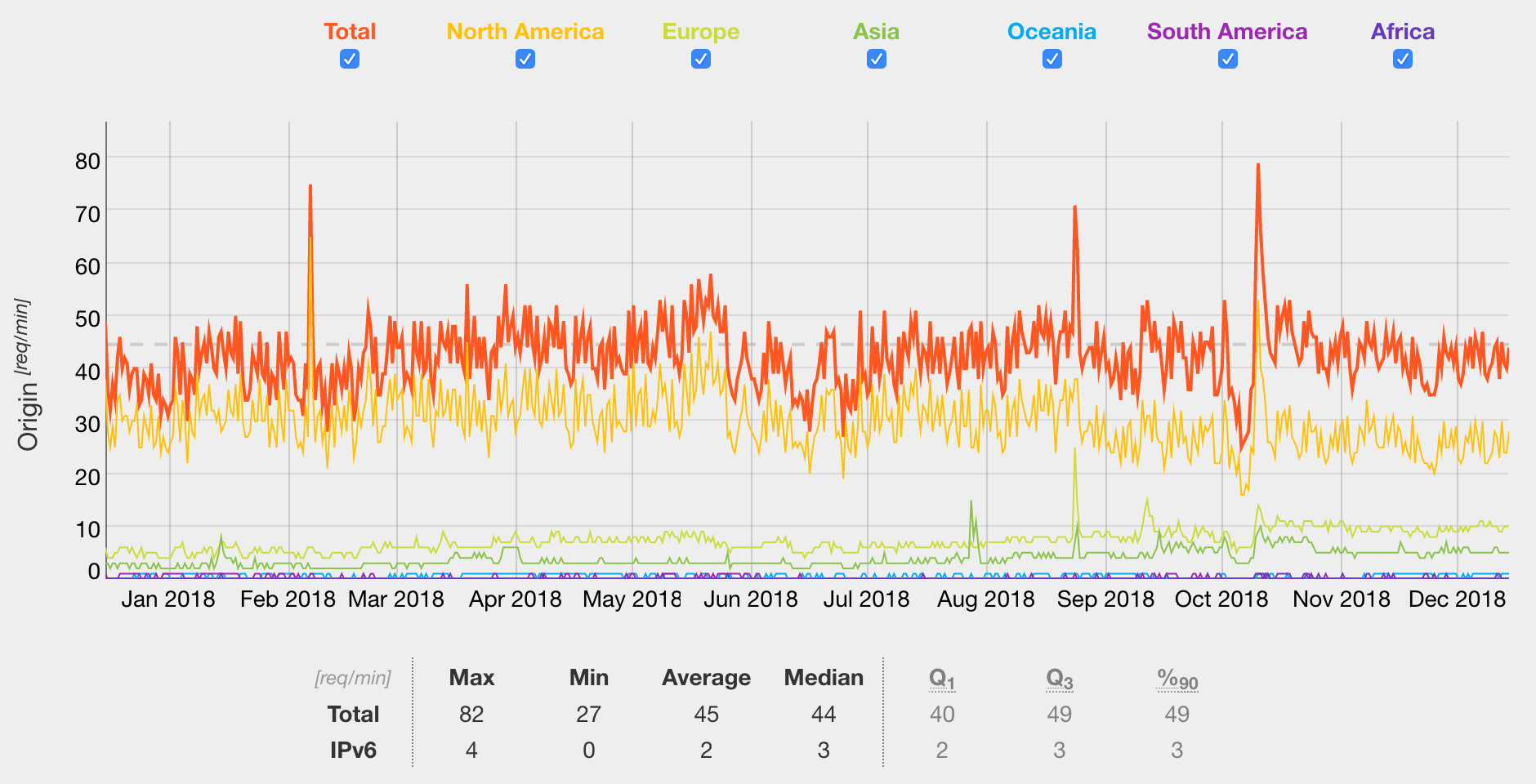1536x784 pixels.
Task: Click the Jul 2018 axis label
Action: pyautogui.click(x=867, y=599)
